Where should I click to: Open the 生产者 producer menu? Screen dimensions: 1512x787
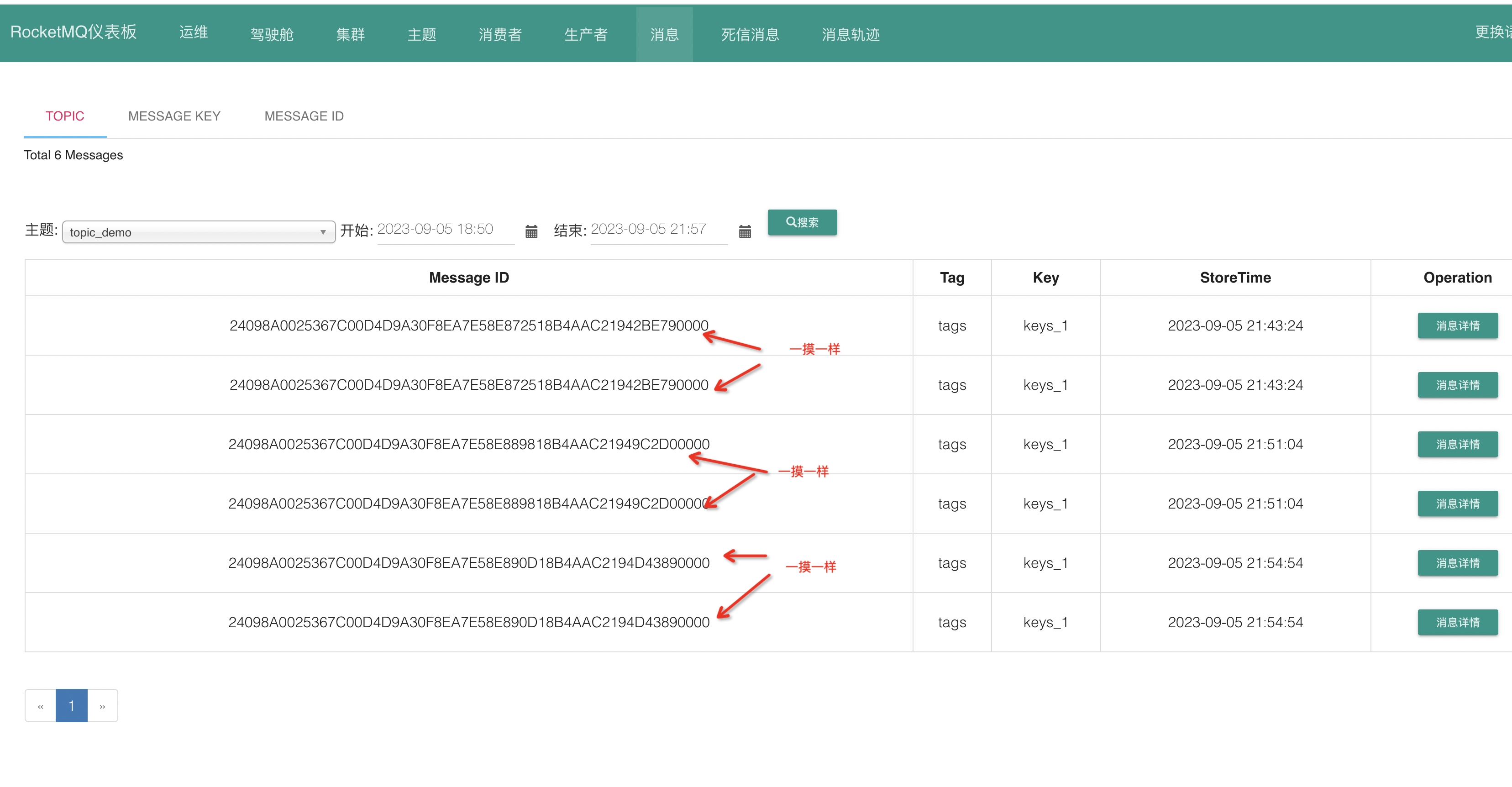[x=585, y=35]
